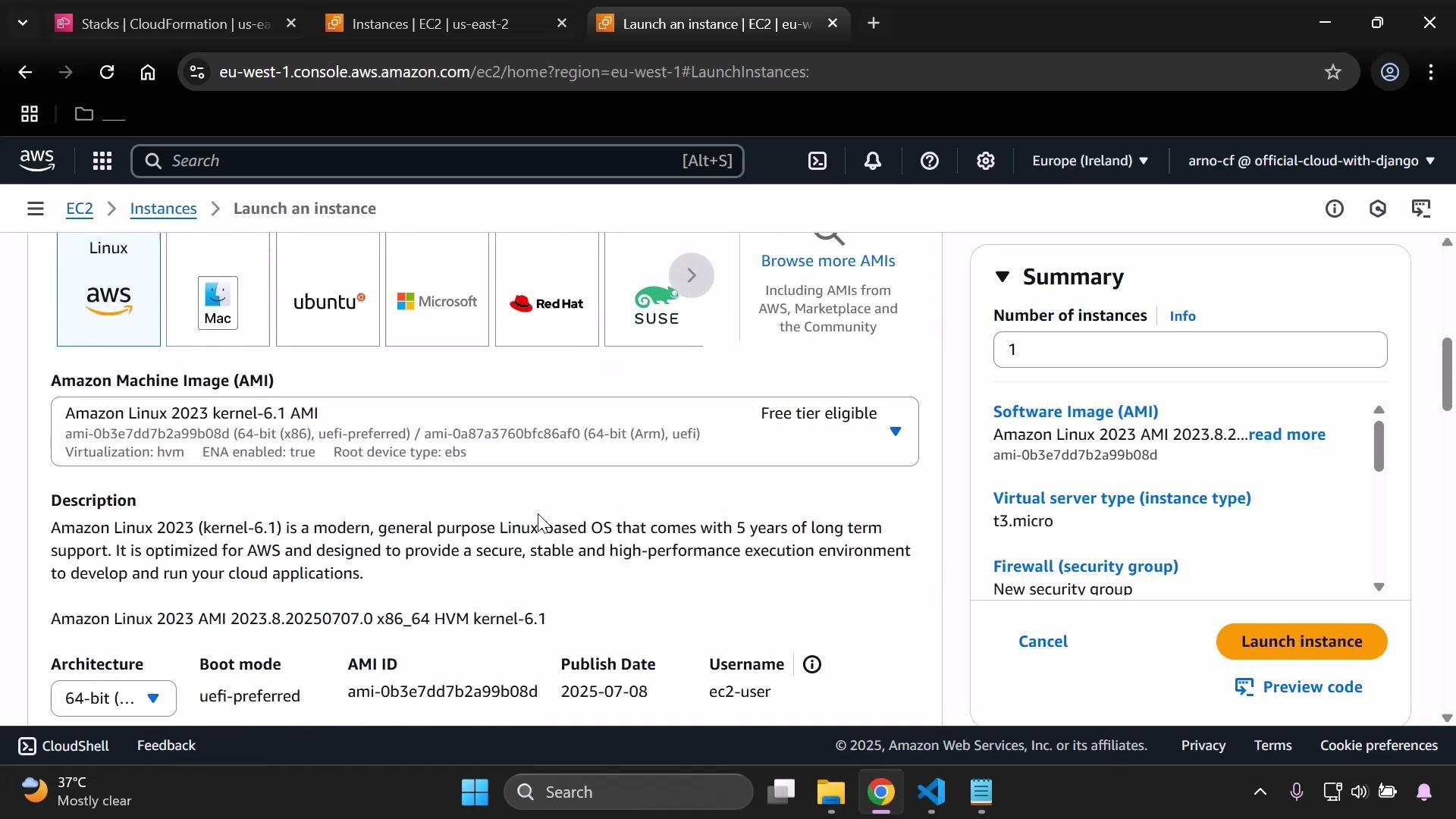Image resolution: width=1456 pixels, height=819 pixels.
Task: Focus the AWS console search box
Action: 437,161
